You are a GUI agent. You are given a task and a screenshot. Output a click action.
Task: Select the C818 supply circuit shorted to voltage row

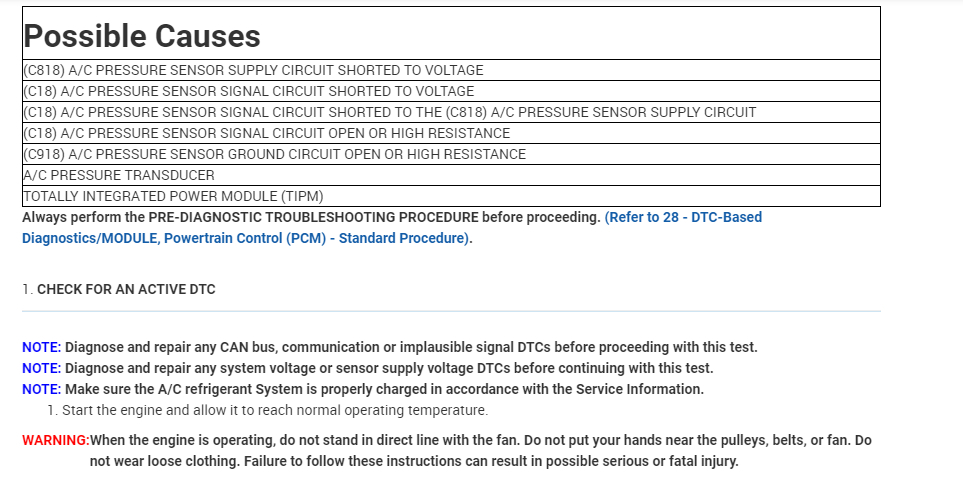click(253, 71)
